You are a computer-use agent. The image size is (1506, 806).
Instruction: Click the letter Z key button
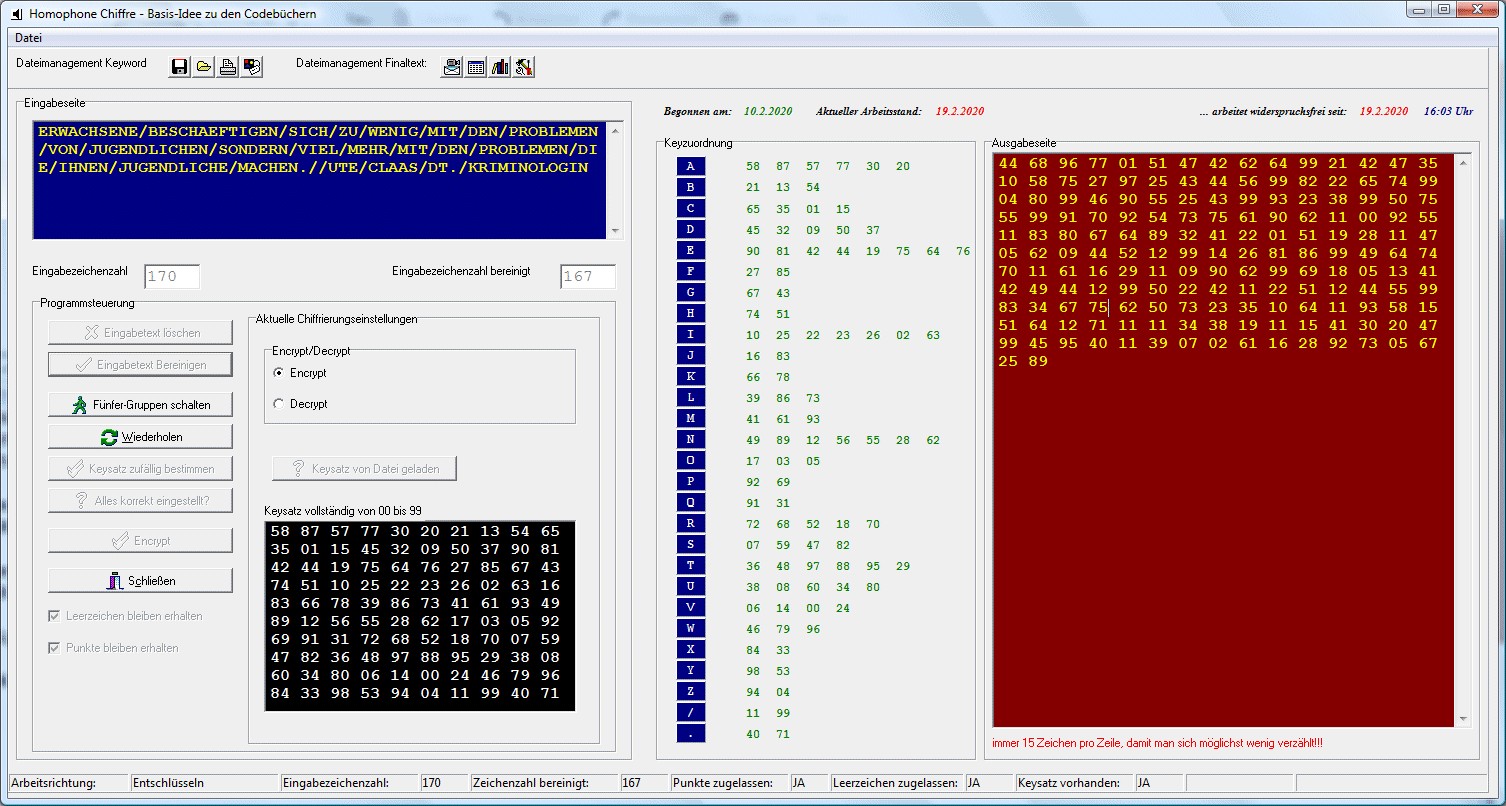pyautogui.click(x=690, y=691)
